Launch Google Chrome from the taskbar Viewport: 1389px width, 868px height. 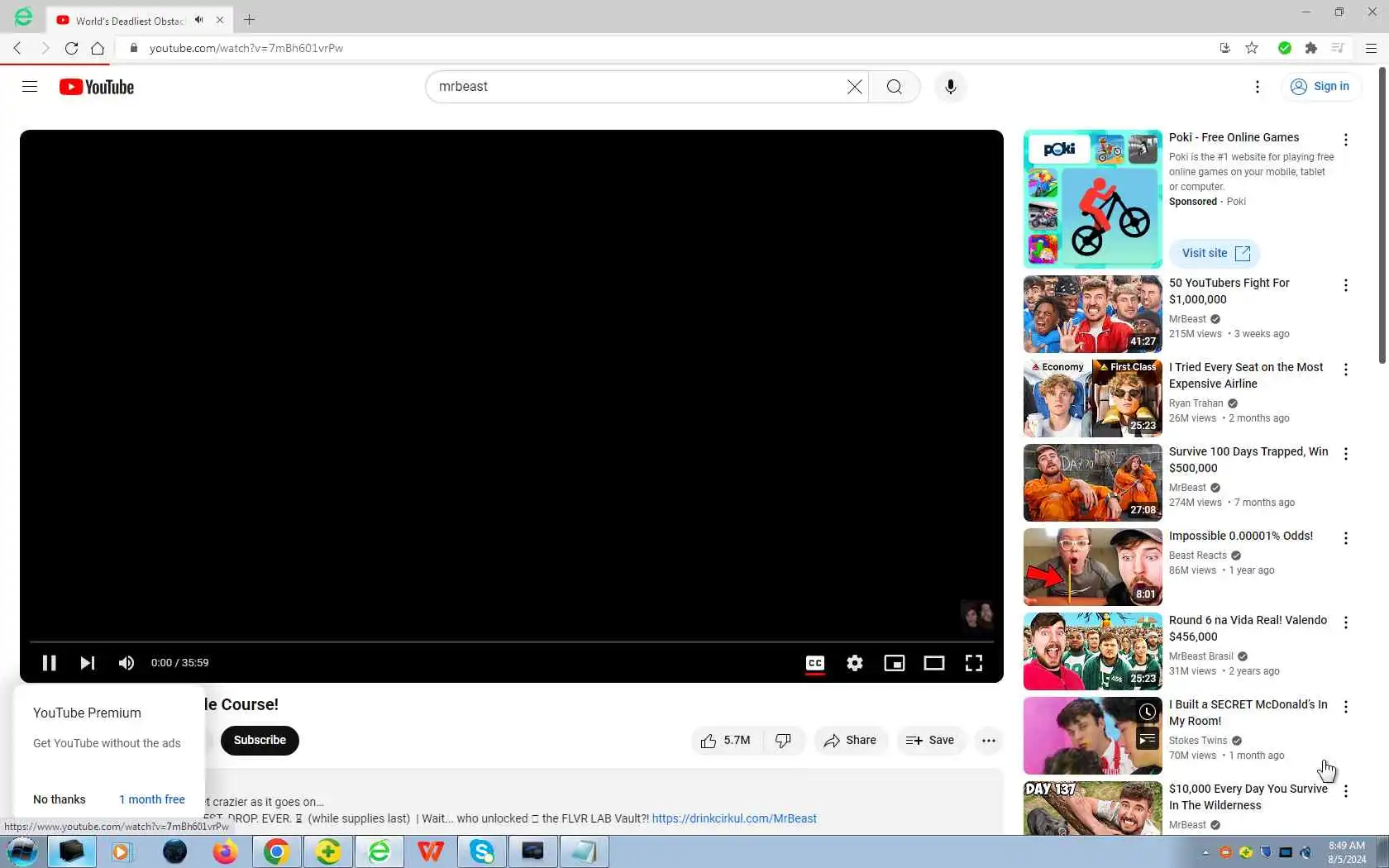tap(276, 851)
